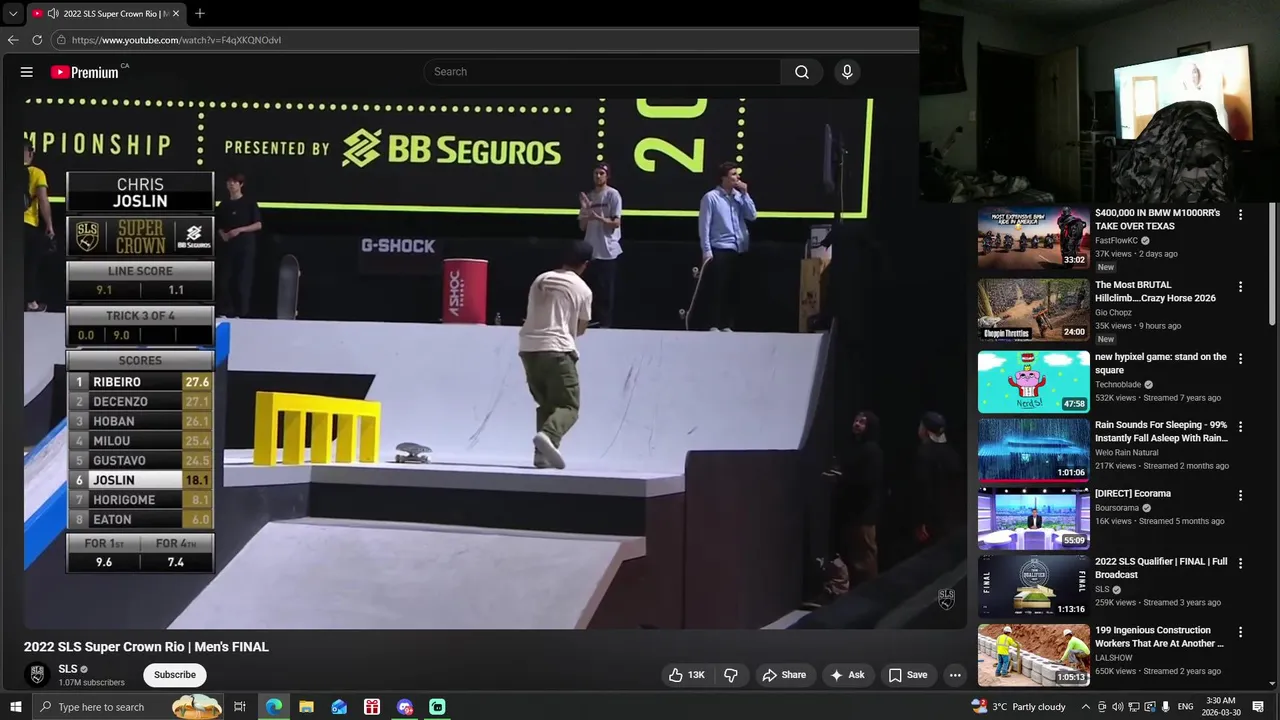Go back with the browser back arrow
Screen dimensions: 1280x720
(13, 40)
